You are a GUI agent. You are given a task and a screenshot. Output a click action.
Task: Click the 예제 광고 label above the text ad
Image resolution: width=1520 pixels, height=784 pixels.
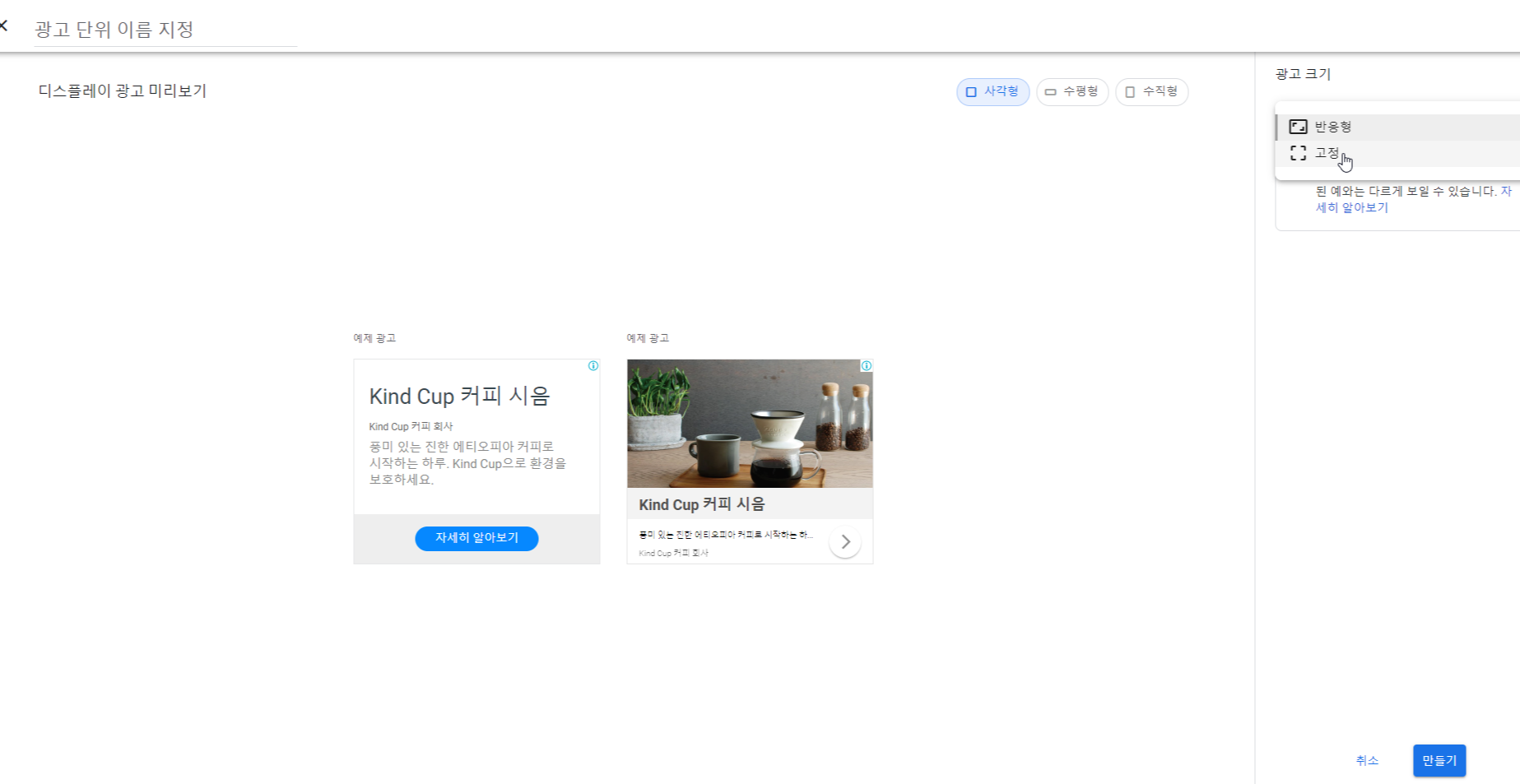pos(374,338)
